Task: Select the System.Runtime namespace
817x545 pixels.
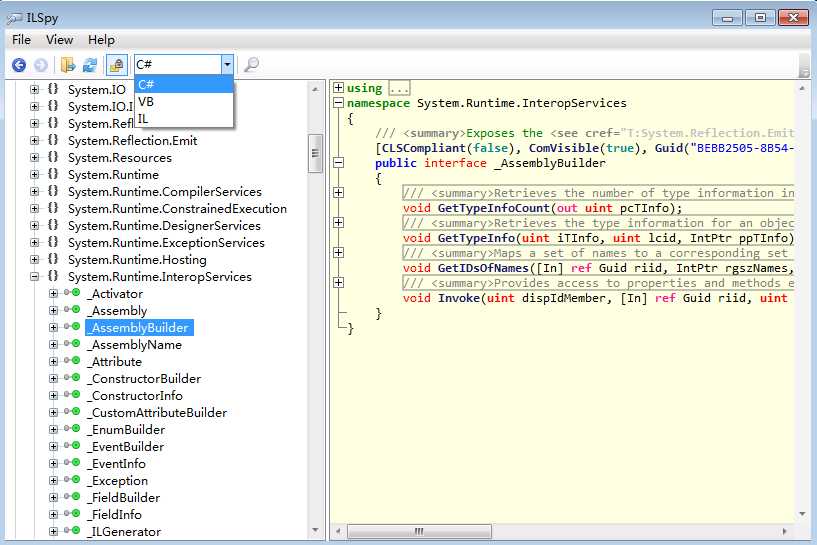Action: 113,175
